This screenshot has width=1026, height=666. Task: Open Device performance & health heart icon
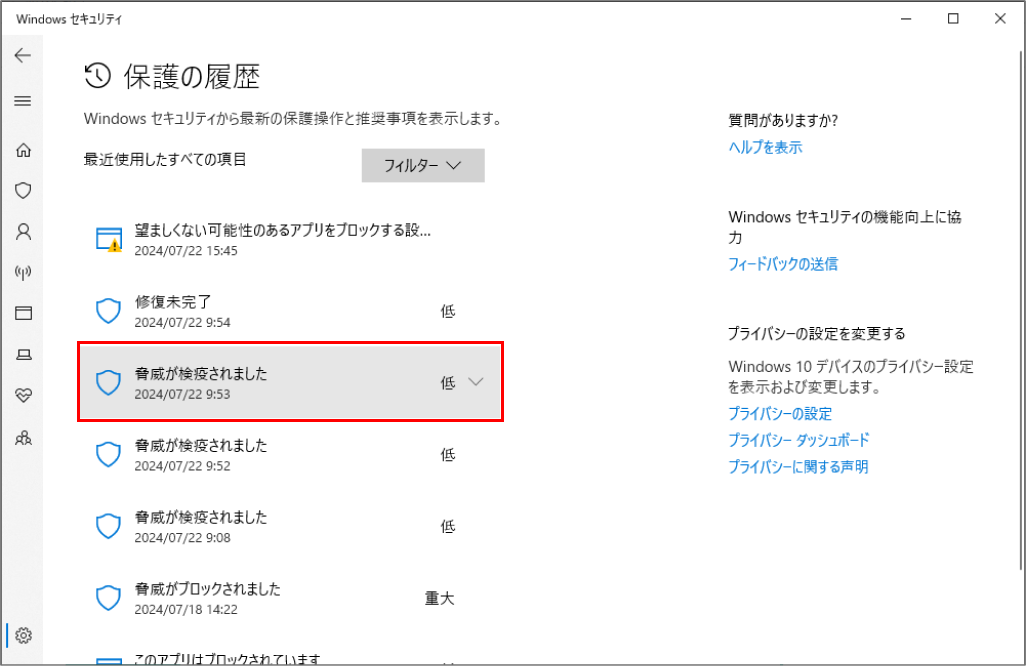[24, 395]
